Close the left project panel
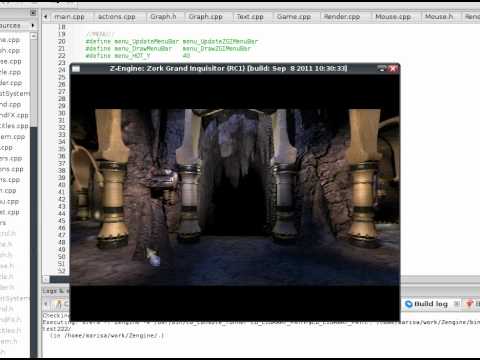The height and width of the screenshot is (360, 480). [x=33, y=13]
